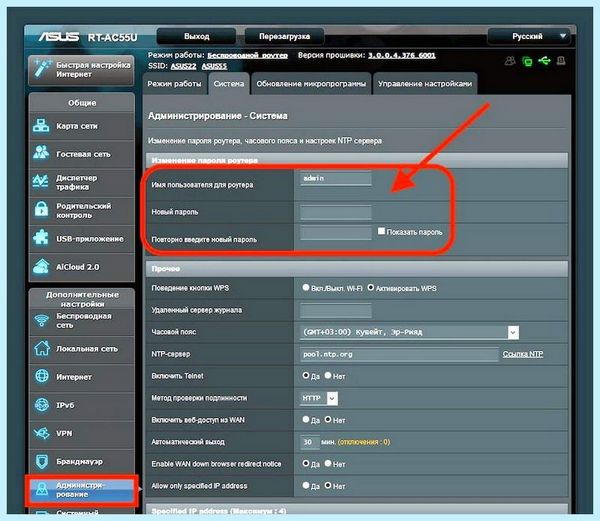Viewport: 600px width, 521px height.
Task: Open Диспетчер трафика menu item
Action: pyautogui.click(x=82, y=182)
